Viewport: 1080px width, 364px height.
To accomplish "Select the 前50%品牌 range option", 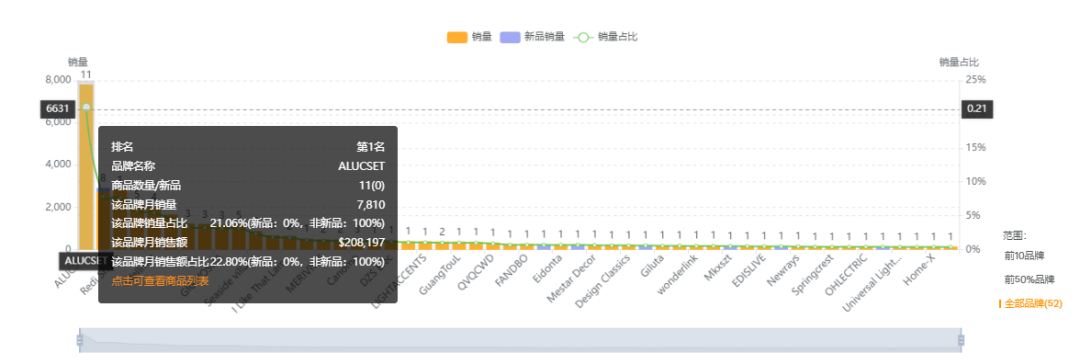I will click(x=1029, y=279).
